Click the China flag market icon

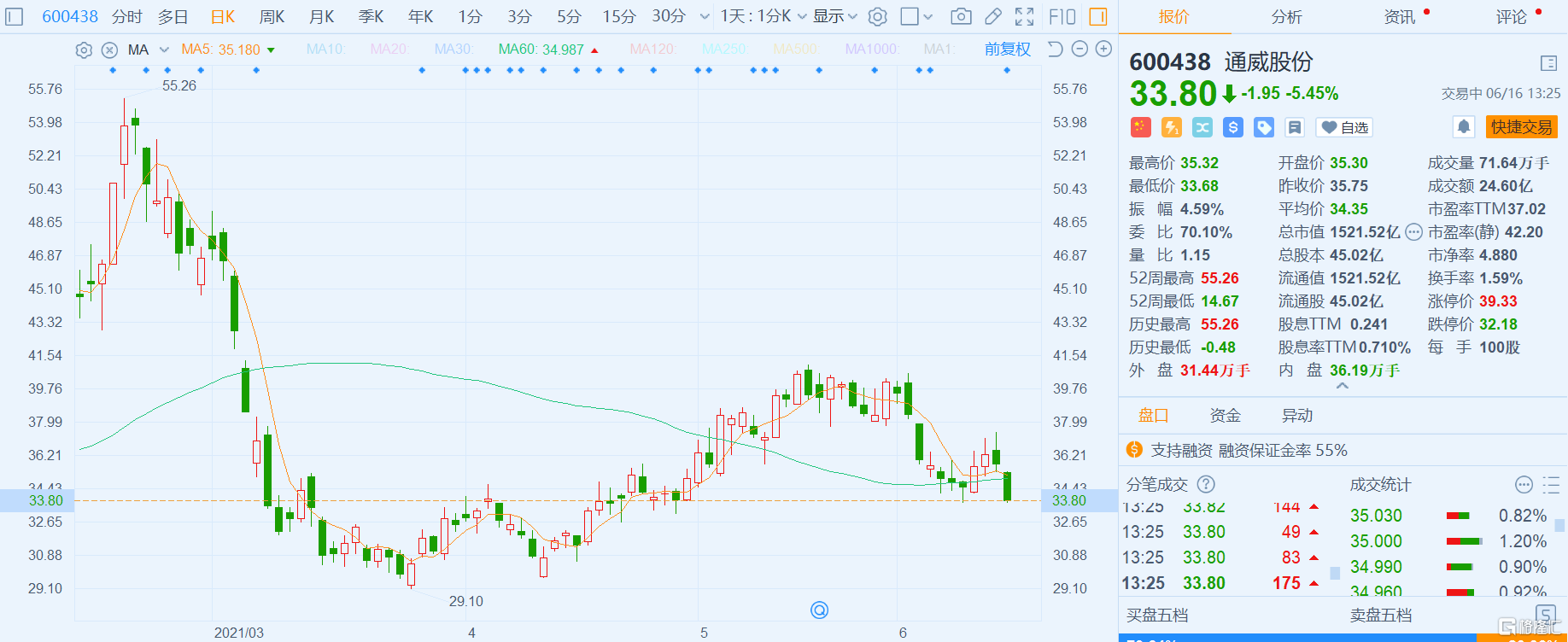pos(1140,127)
